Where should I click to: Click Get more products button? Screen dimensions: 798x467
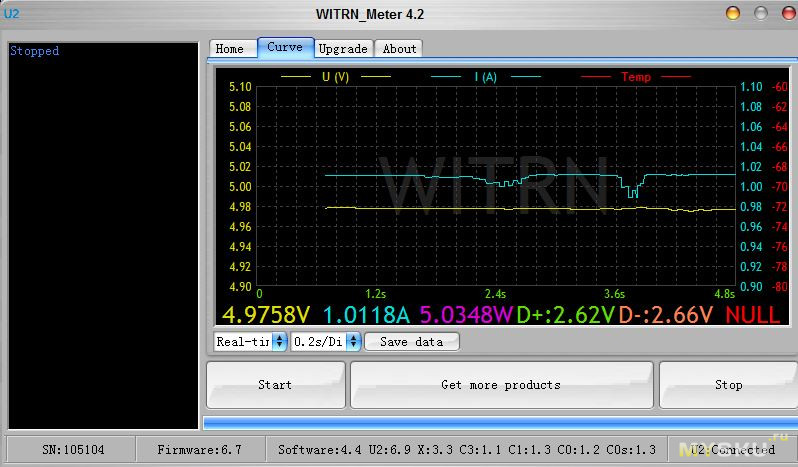501,385
